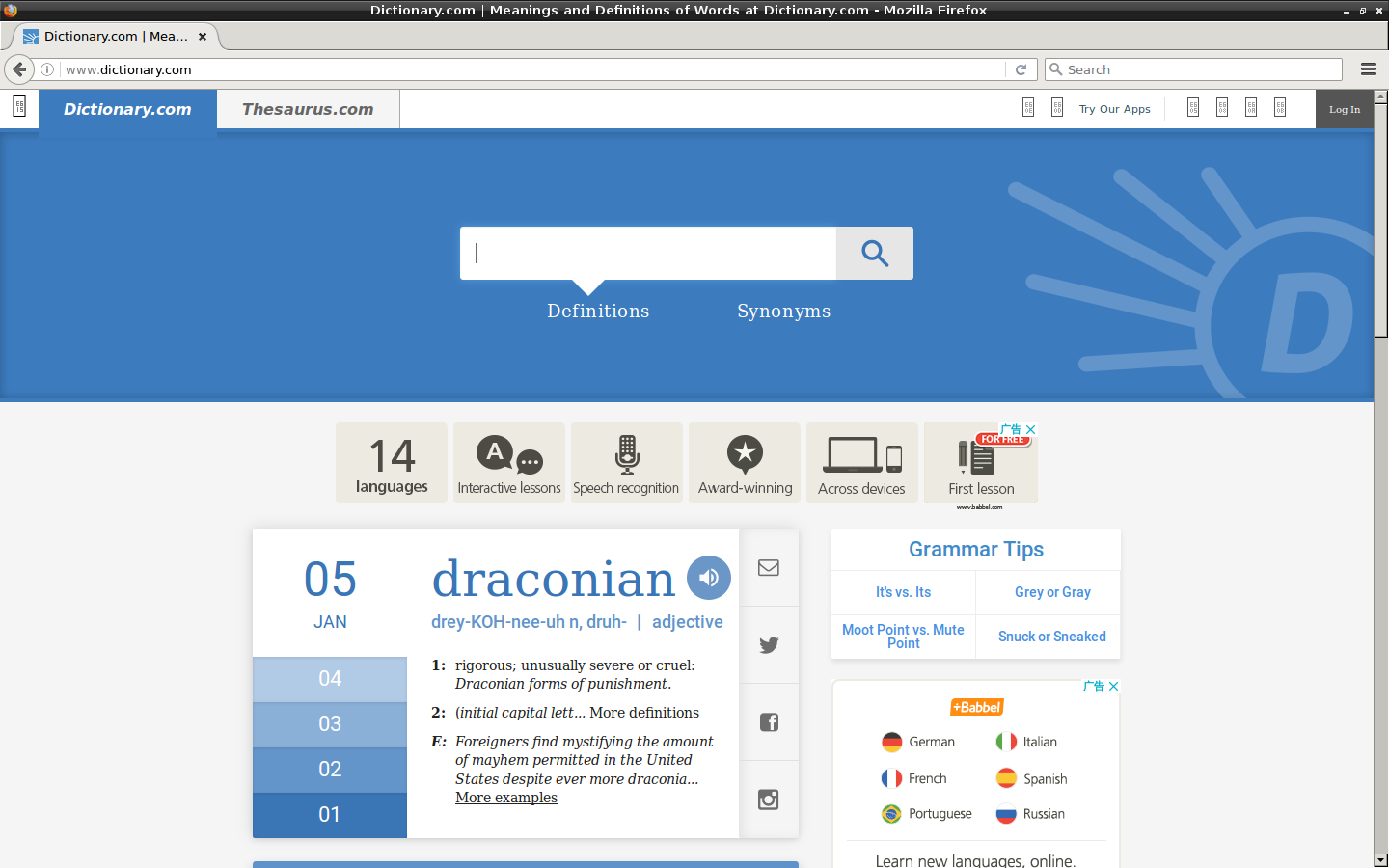The width and height of the screenshot is (1389, 868).
Task: Close the Babbel sidebar ad X
Action: (x=1114, y=686)
